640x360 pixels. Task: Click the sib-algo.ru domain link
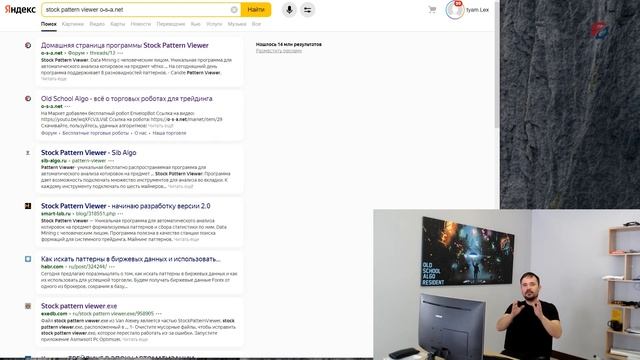(x=53, y=161)
